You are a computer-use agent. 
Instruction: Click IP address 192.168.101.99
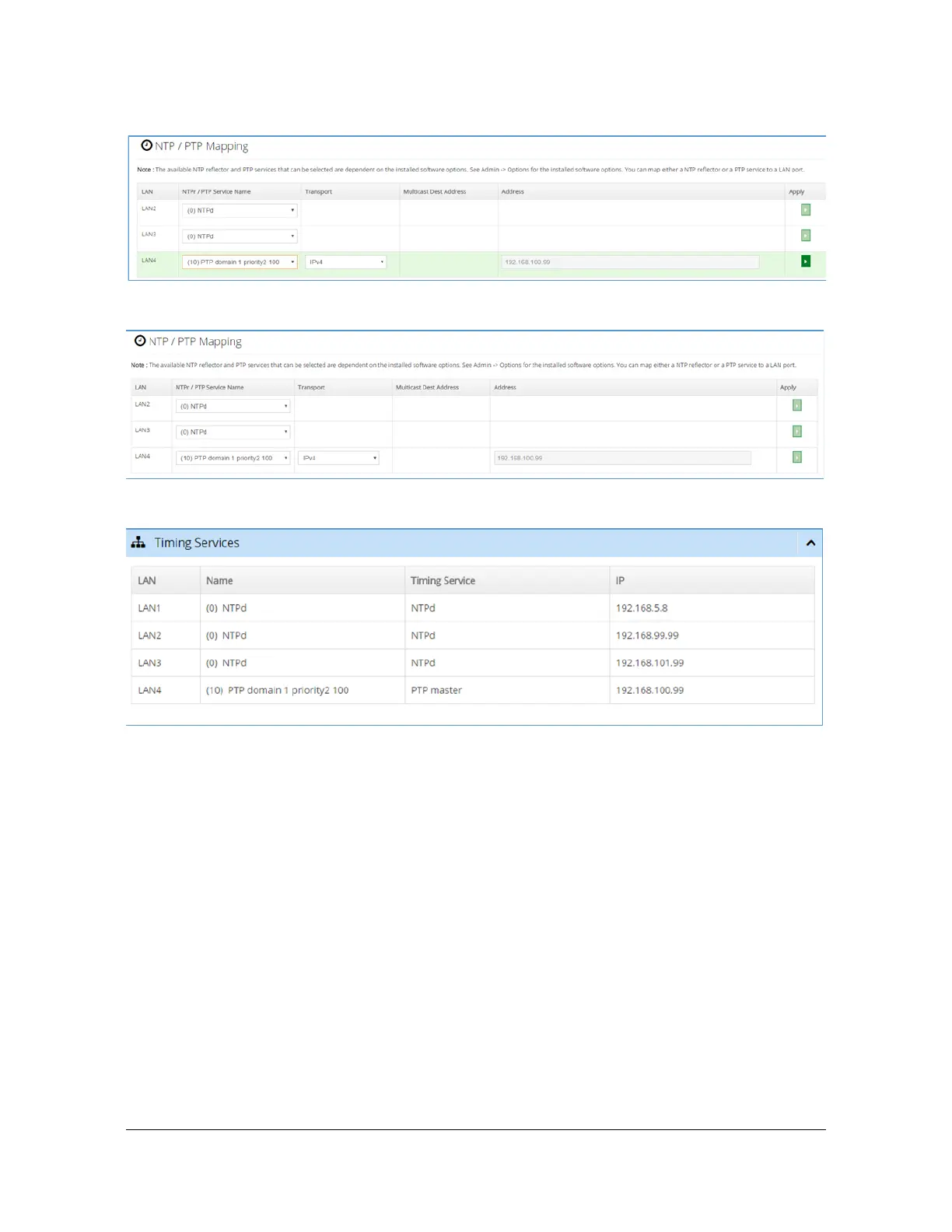point(649,663)
